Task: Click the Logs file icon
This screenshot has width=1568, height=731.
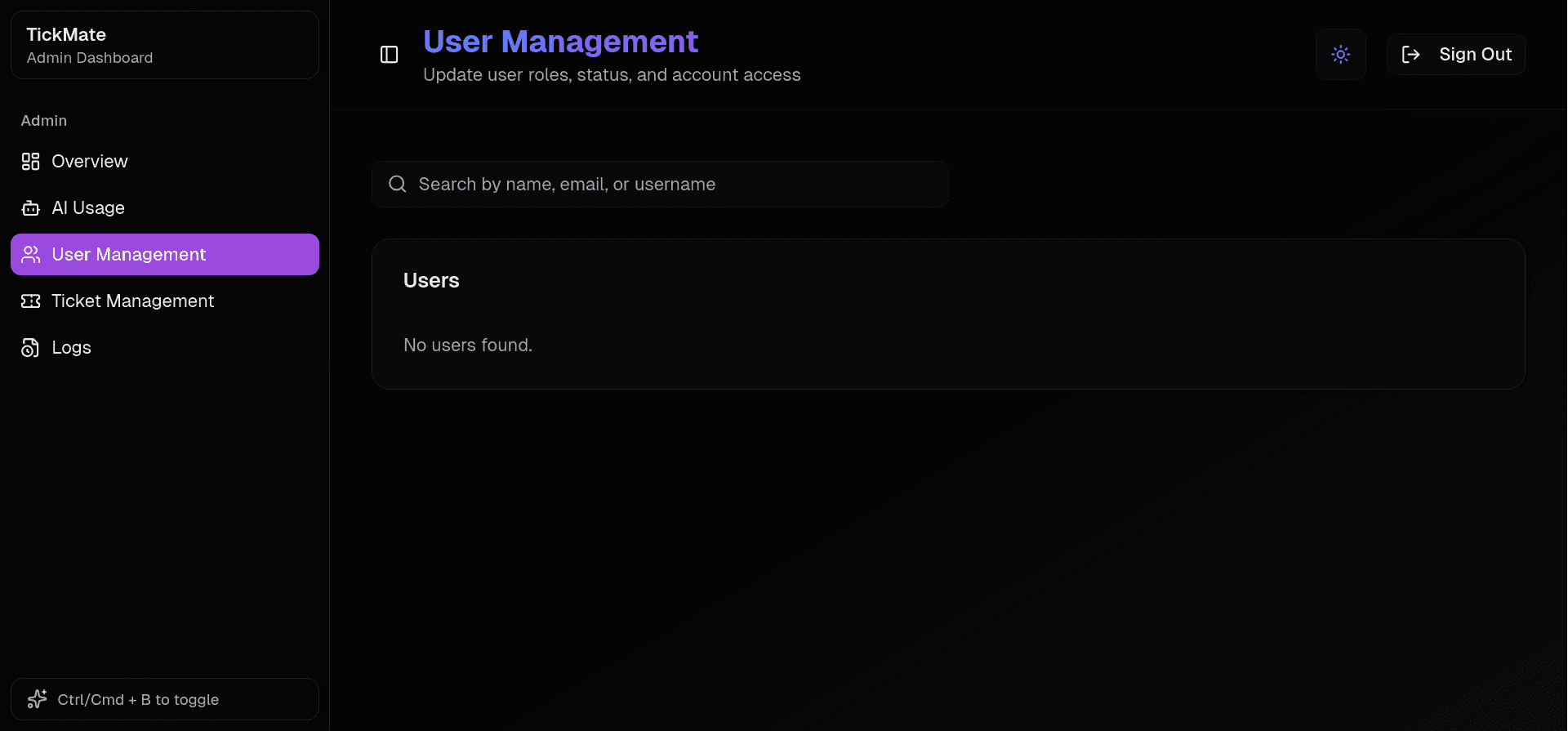Action: [x=30, y=348]
